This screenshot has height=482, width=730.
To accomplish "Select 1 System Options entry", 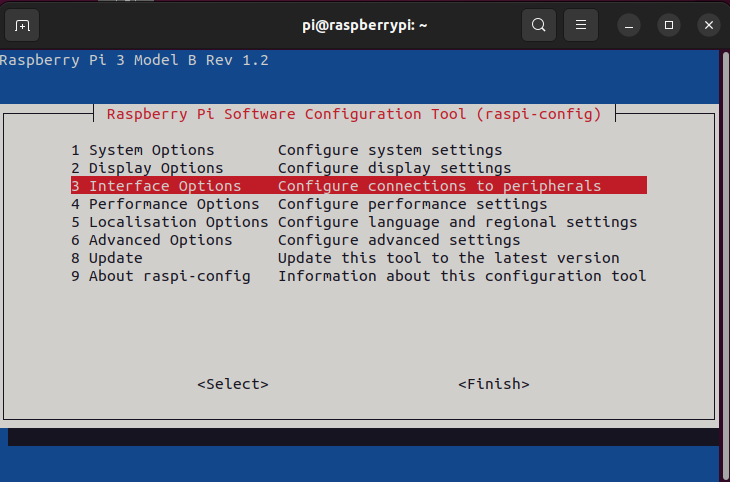I will [142, 150].
